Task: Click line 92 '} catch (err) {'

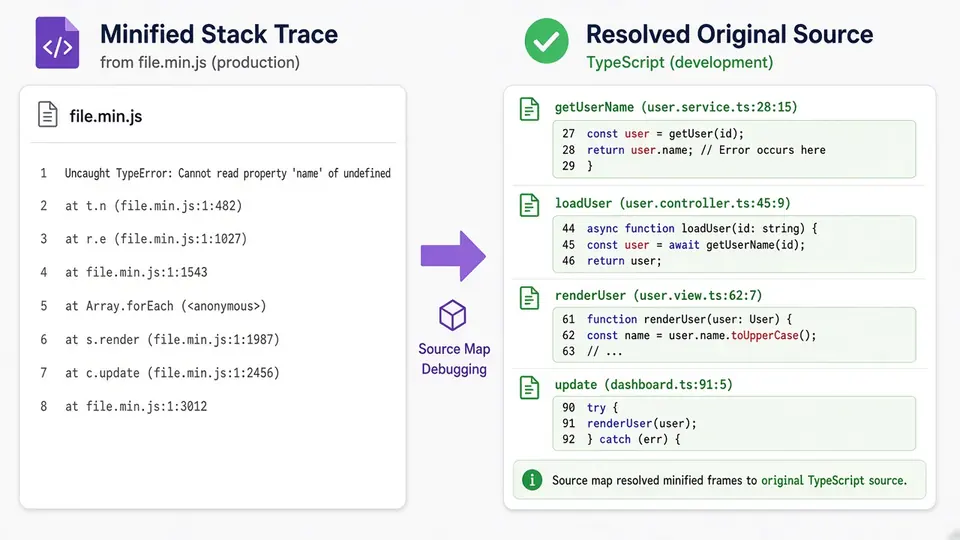Action: (633, 440)
